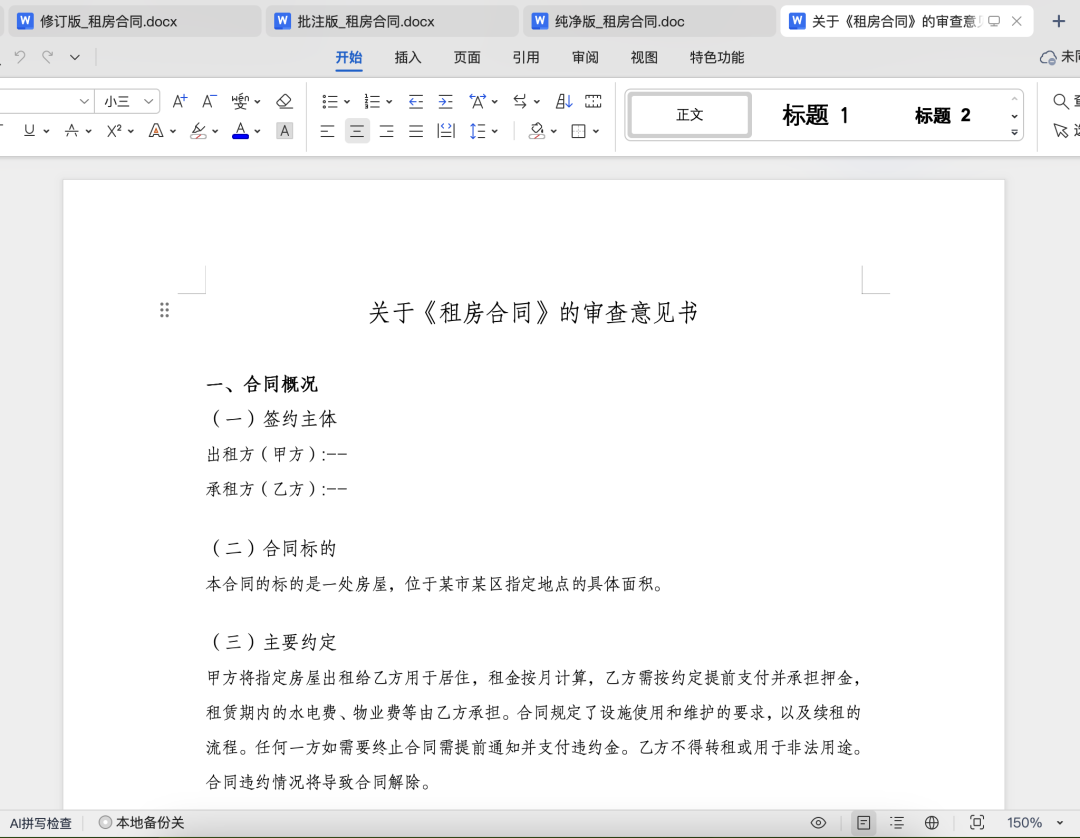
Task: Expand underline style dropdown arrow
Action: point(46,131)
